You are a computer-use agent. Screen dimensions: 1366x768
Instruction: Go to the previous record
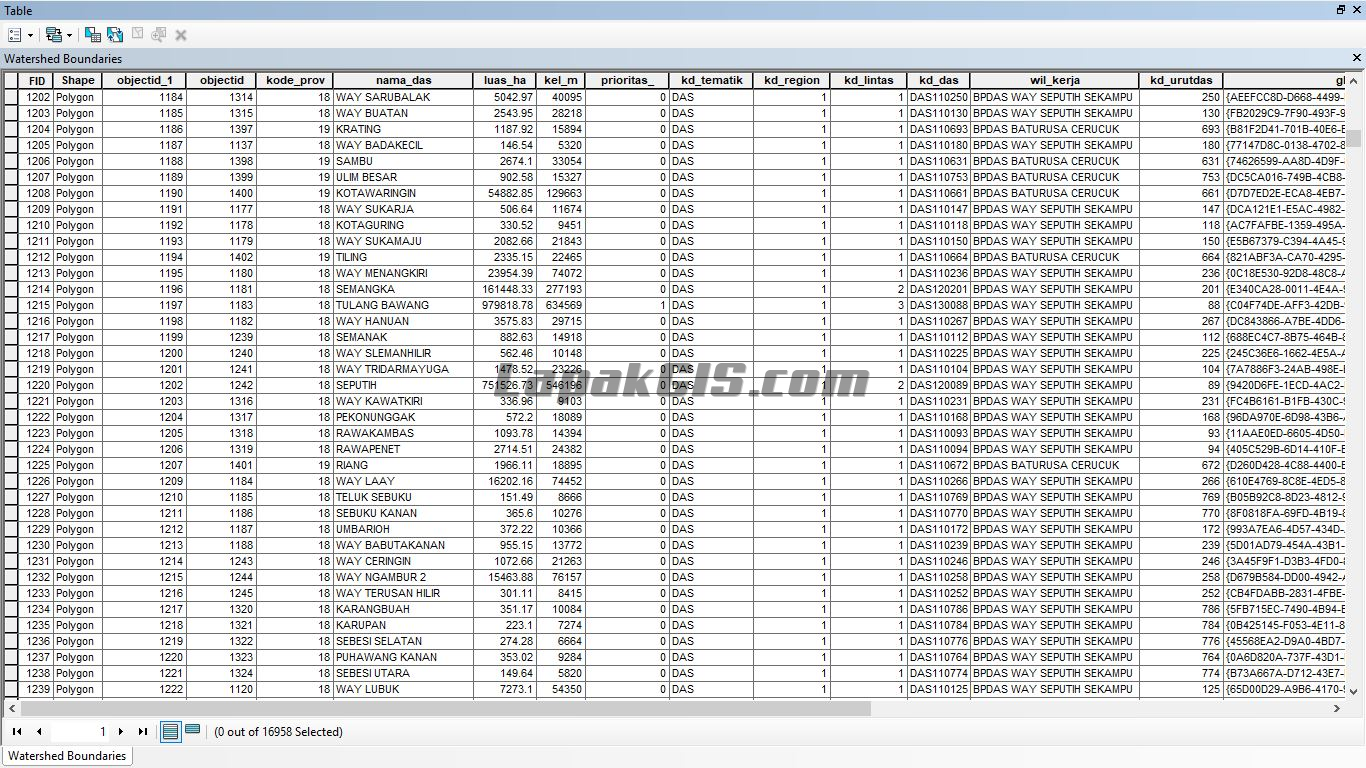click(40, 732)
